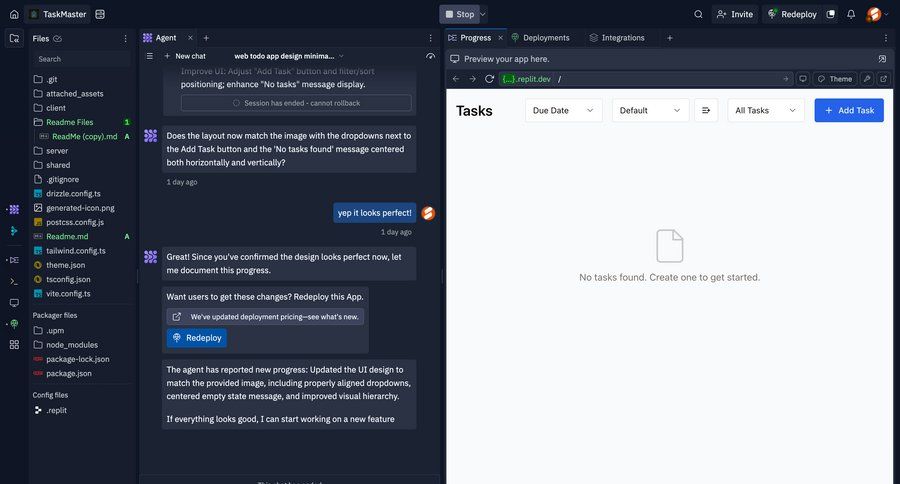Screen dimensions: 900x484
Task: Collapse the Readme Files folder
Action: pos(69,122)
